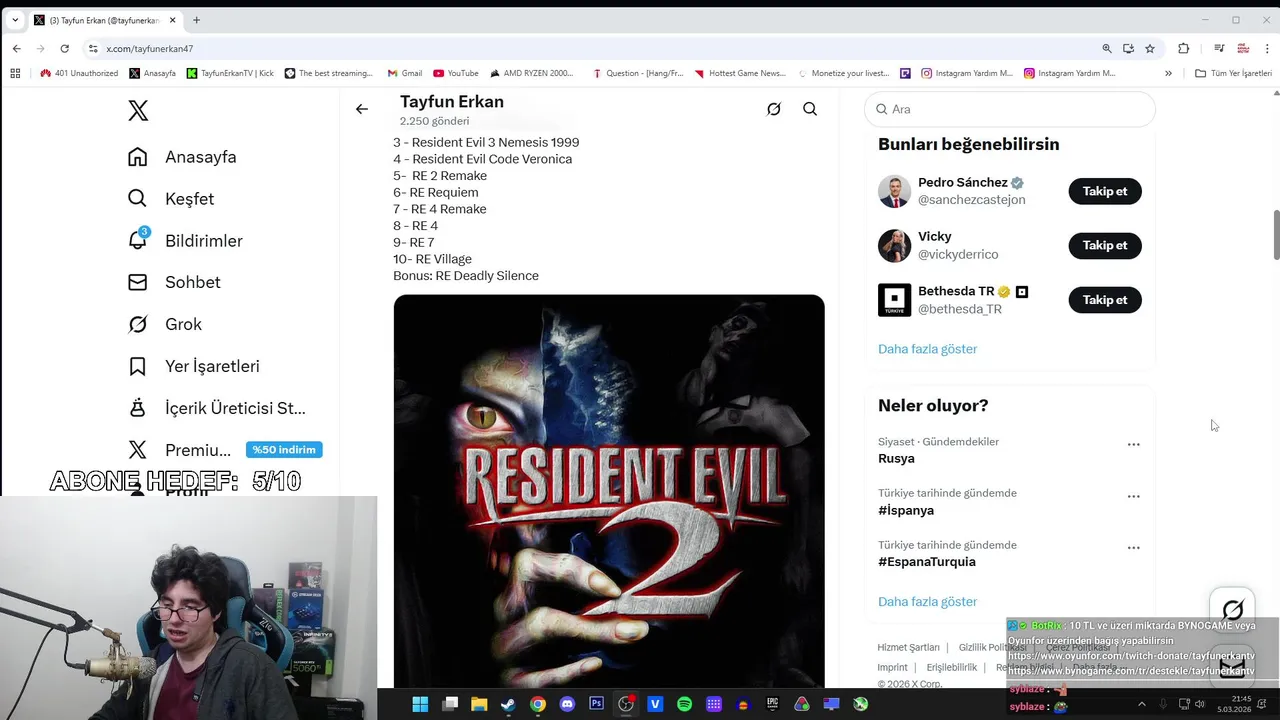The height and width of the screenshot is (720, 1280).
Task: Open 401 Unauthorized bookmark
Action: tap(78, 73)
